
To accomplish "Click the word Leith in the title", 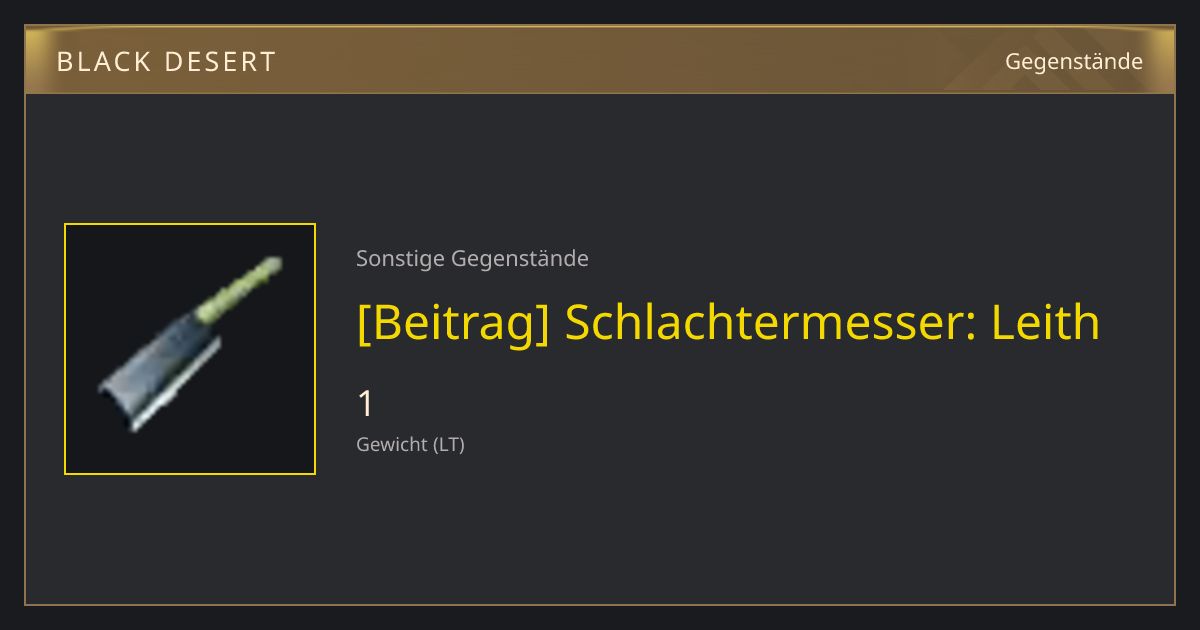I will (1046, 322).
